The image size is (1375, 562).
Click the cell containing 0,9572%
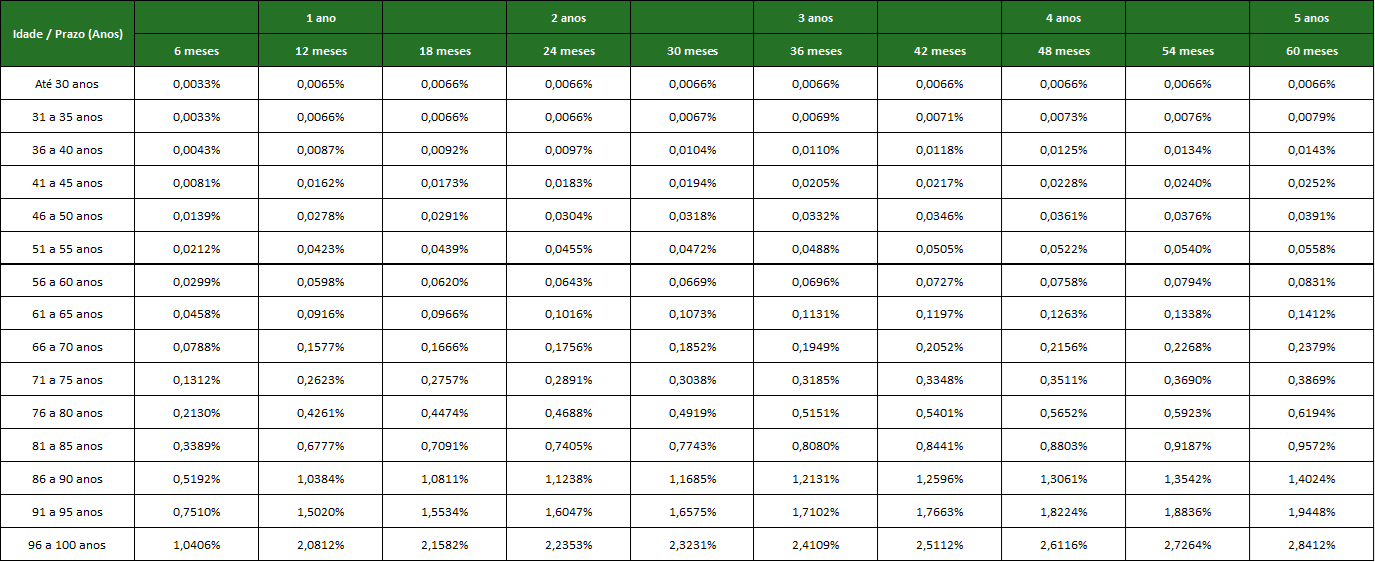coord(1311,446)
